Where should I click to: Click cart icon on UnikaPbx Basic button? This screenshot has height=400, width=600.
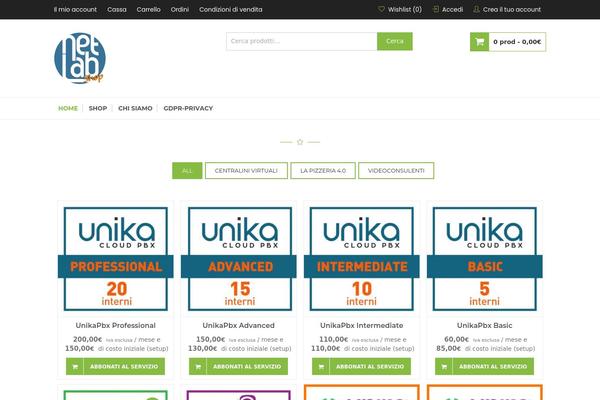click(444, 366)
